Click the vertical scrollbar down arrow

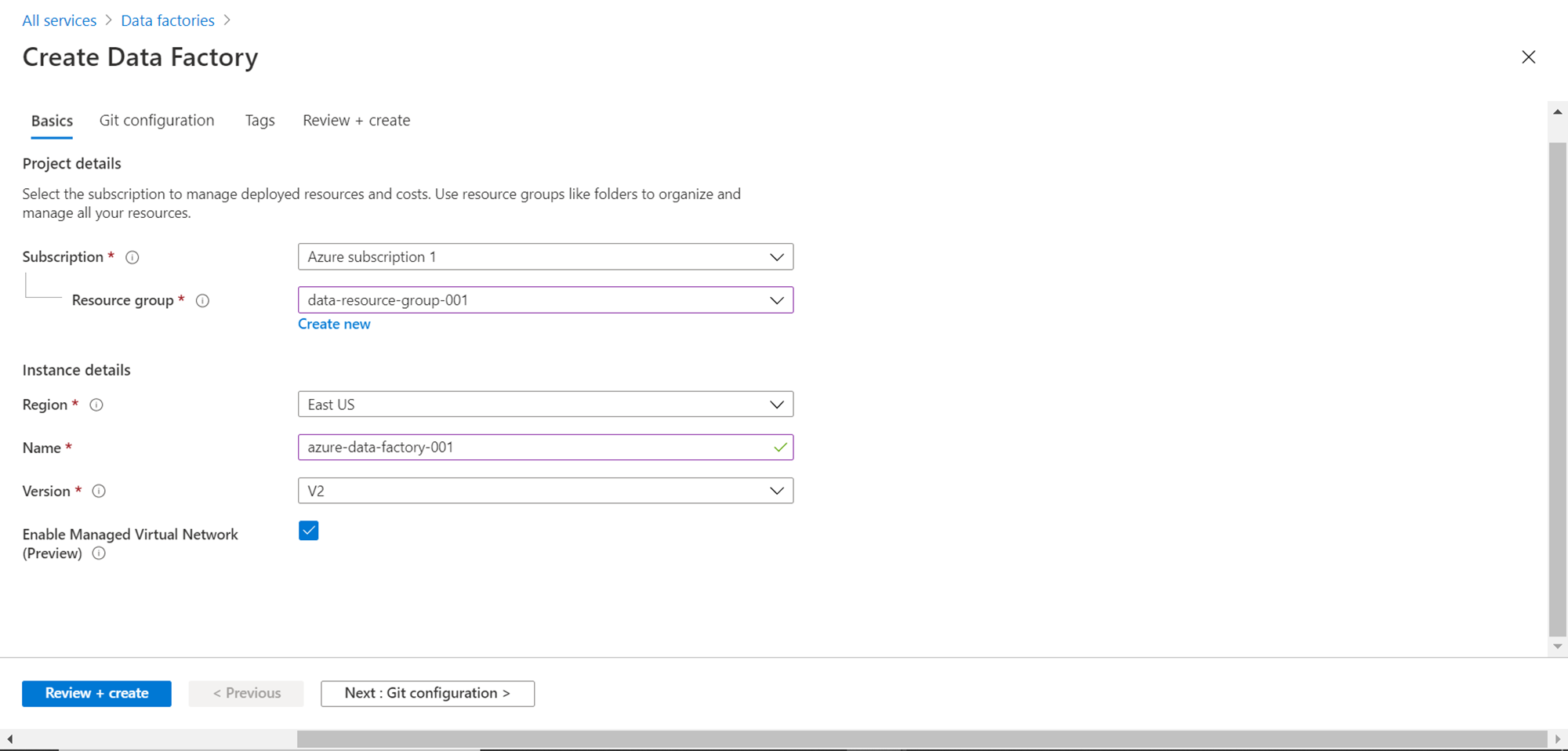point(1558,647)
